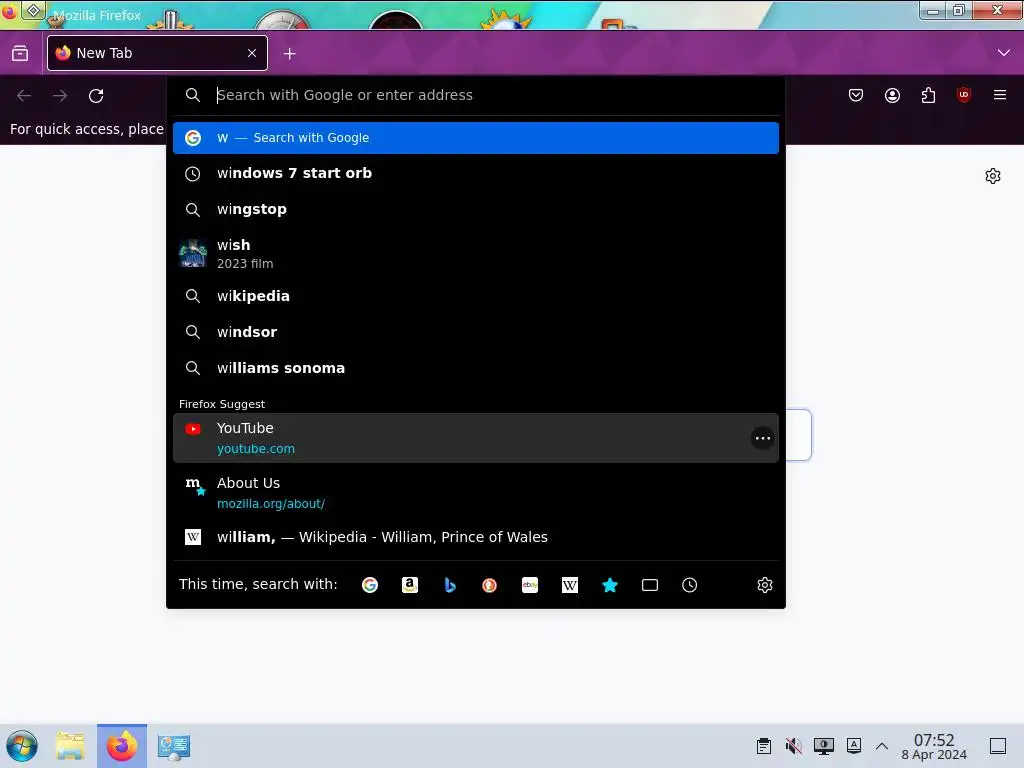The image size is (1024, 768).
Task: Search this time with Amazon
Action: tap(409, 585)
